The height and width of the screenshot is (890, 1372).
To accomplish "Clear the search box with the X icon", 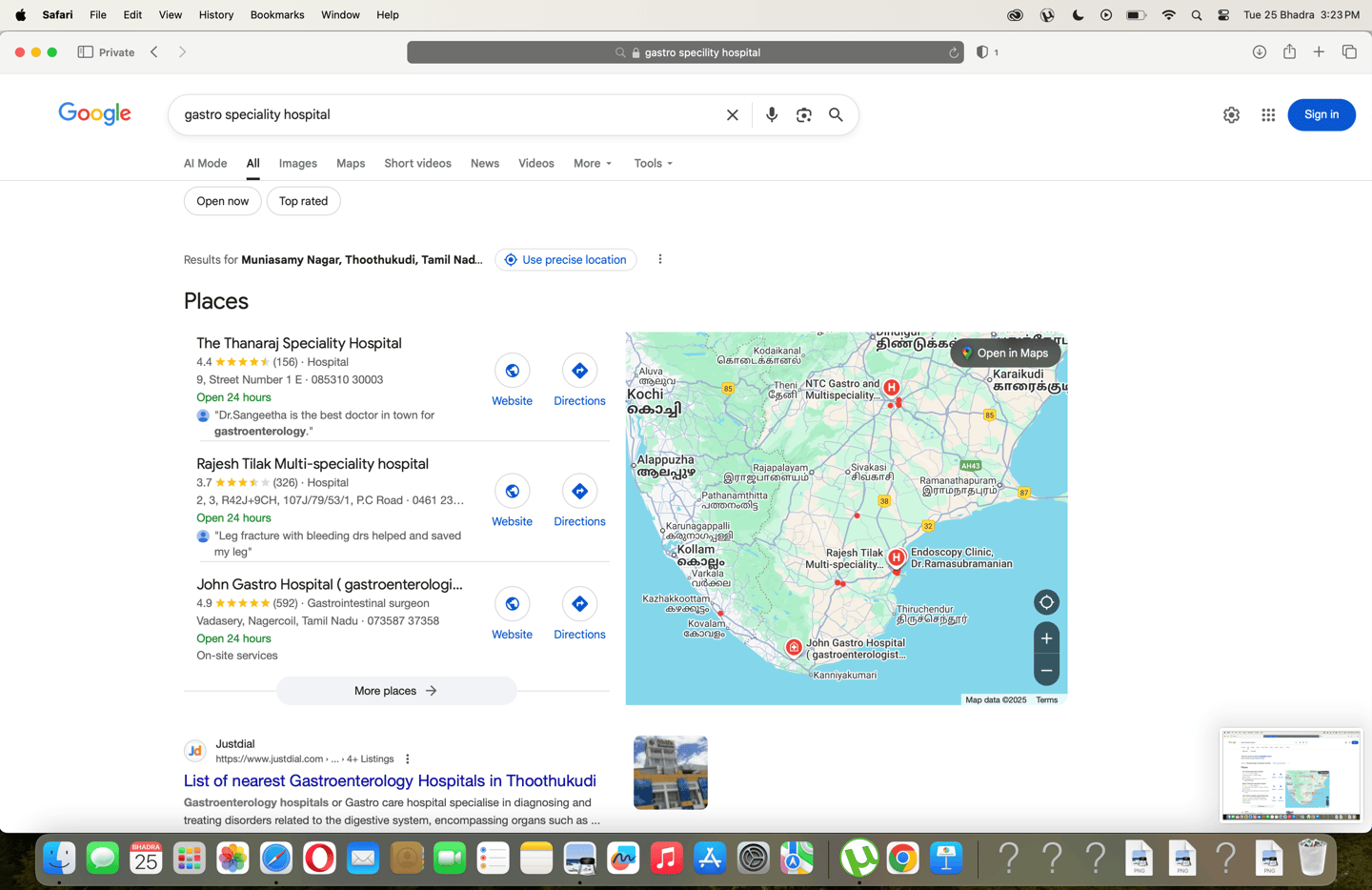I will 733,114.
